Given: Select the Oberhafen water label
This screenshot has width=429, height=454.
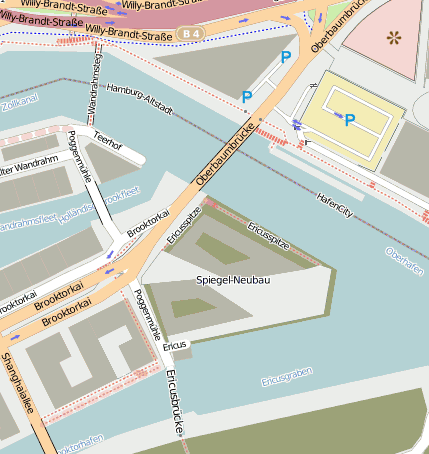Looking at the screenshot, I should (x=405, y=261).
